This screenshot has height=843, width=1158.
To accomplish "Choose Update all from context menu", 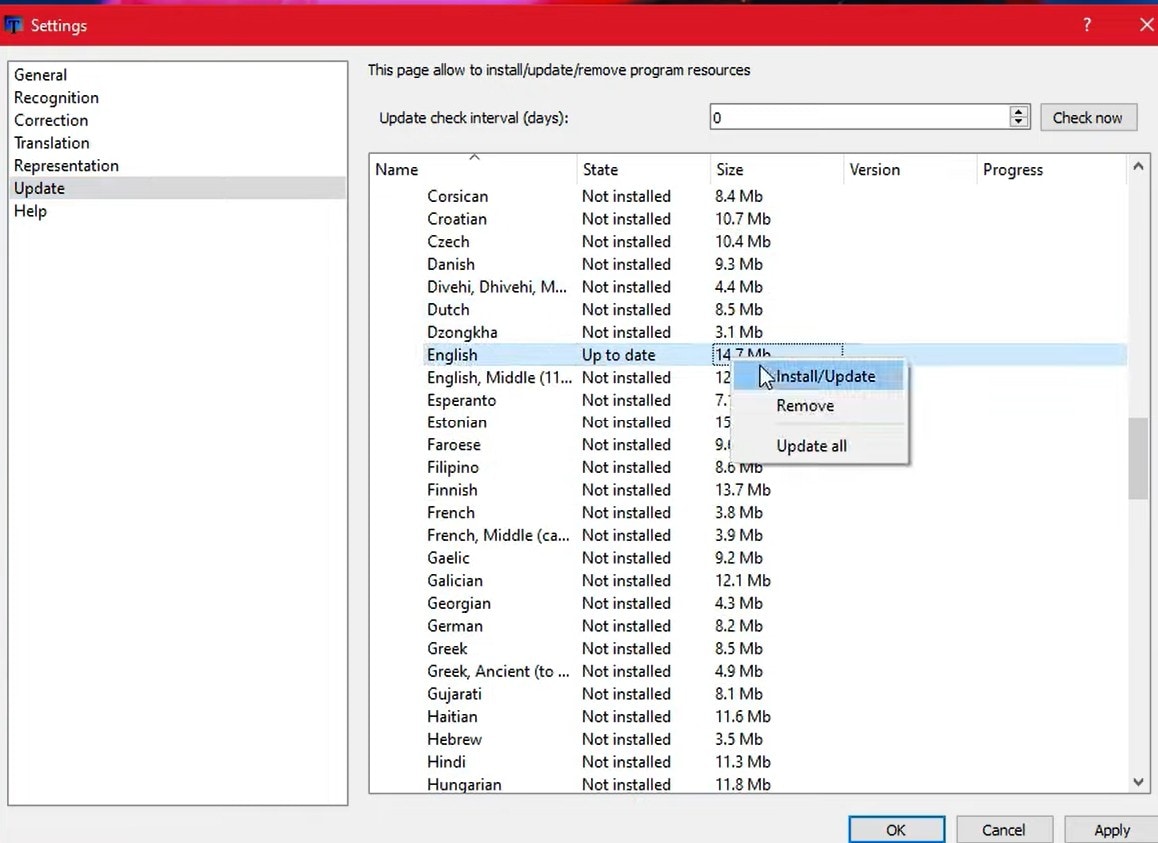I will click(x=820, y=446).
